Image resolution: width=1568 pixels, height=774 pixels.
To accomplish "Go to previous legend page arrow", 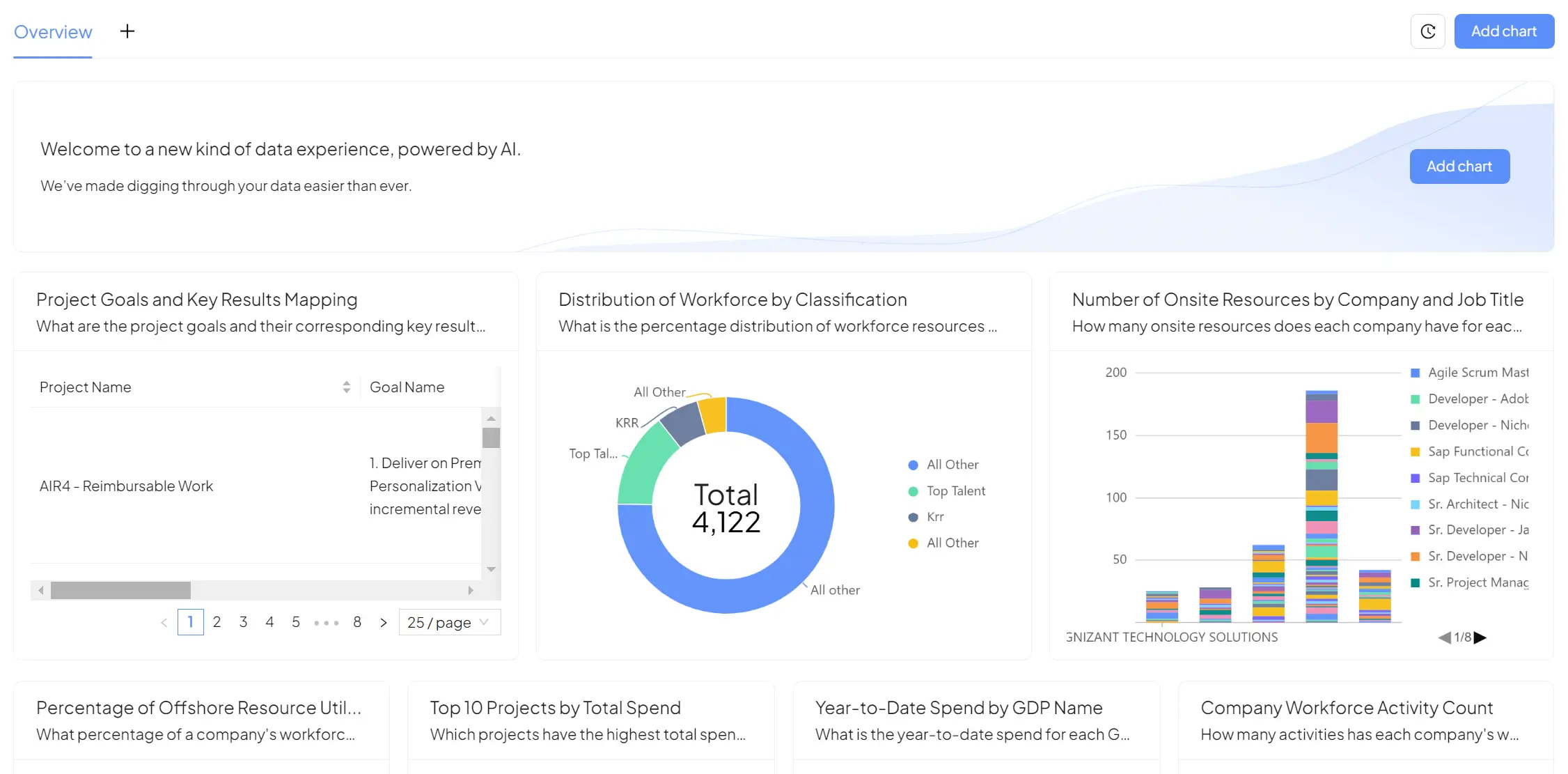I will pos(1445,637).
